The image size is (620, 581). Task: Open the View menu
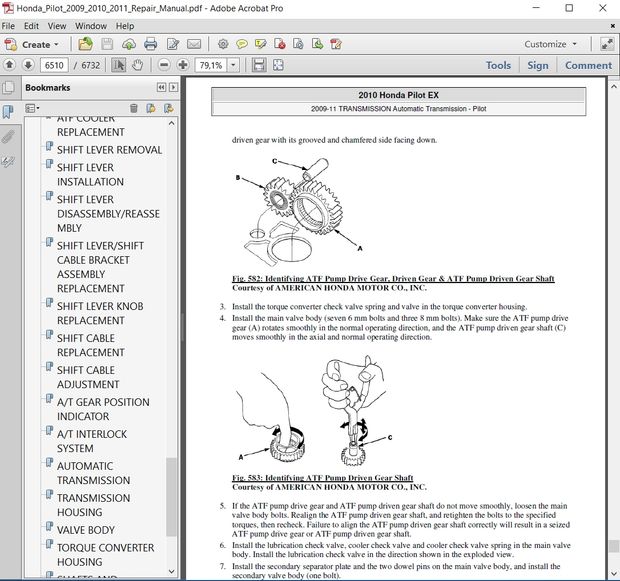[x=57, y=26]
